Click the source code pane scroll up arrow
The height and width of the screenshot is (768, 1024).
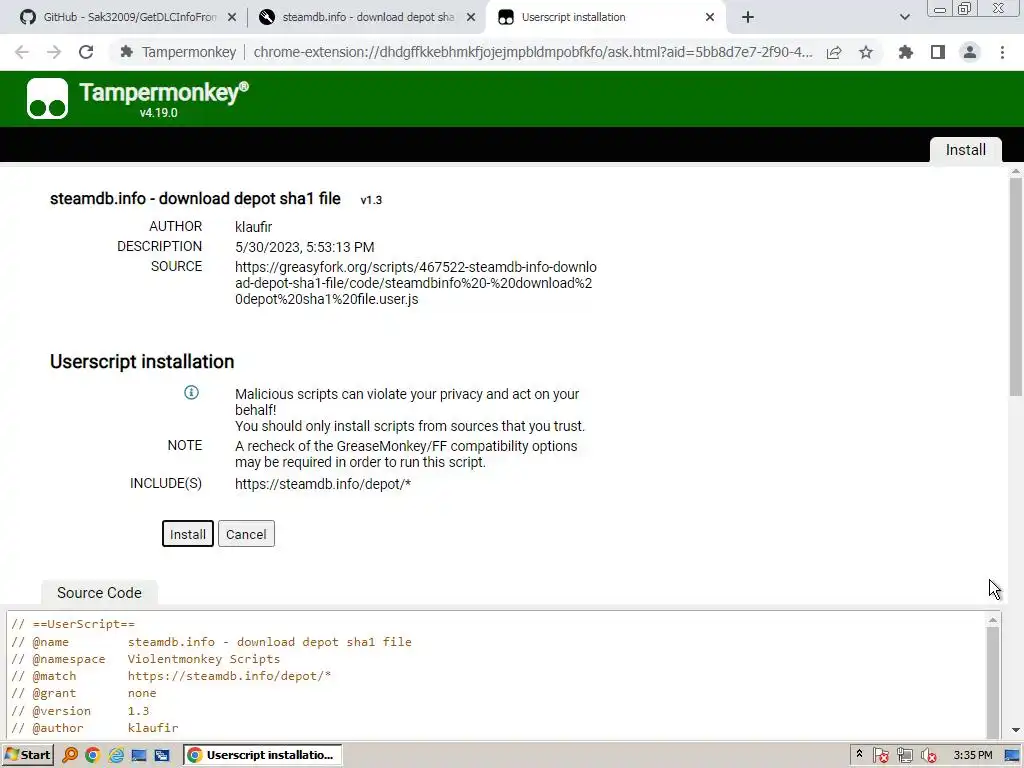pos(993,620)
